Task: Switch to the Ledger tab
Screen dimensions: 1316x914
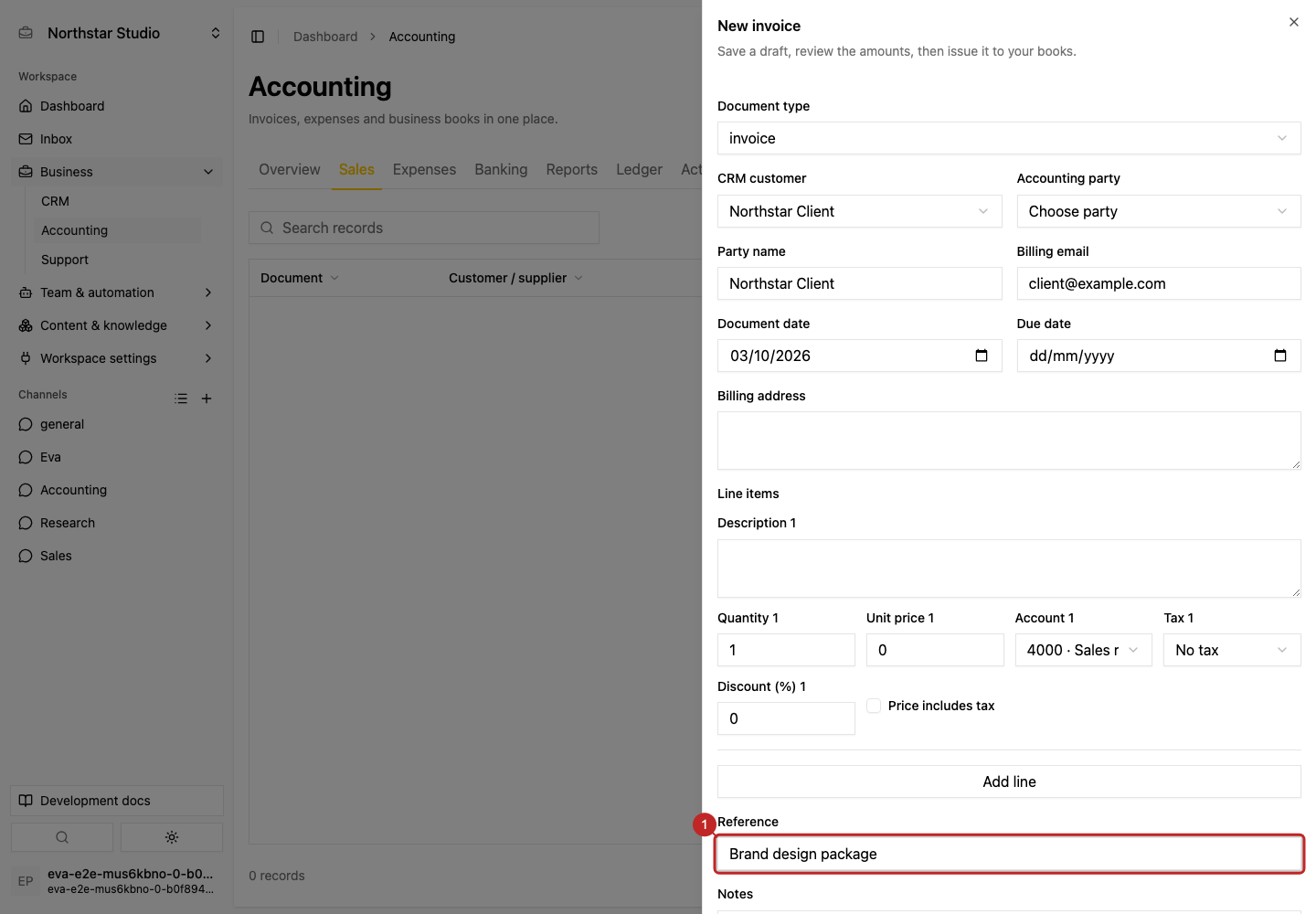Action: 640,169
